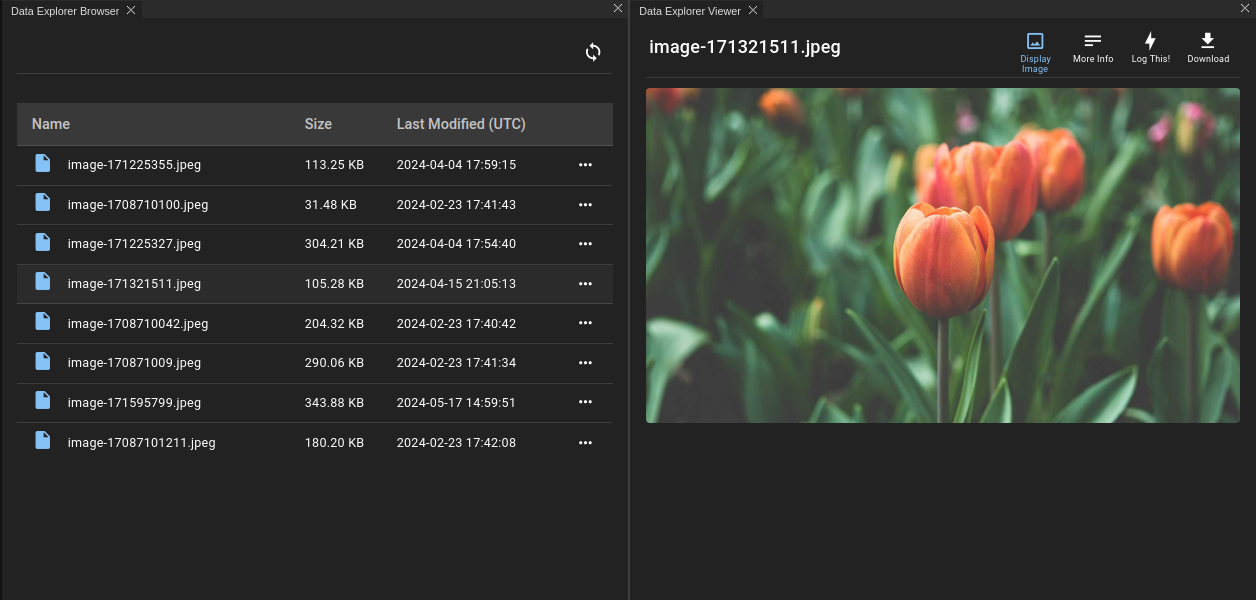Click the date 2024-05-17 14:59:51
This screenshot has width=1256, height=600.
[456, 403]
